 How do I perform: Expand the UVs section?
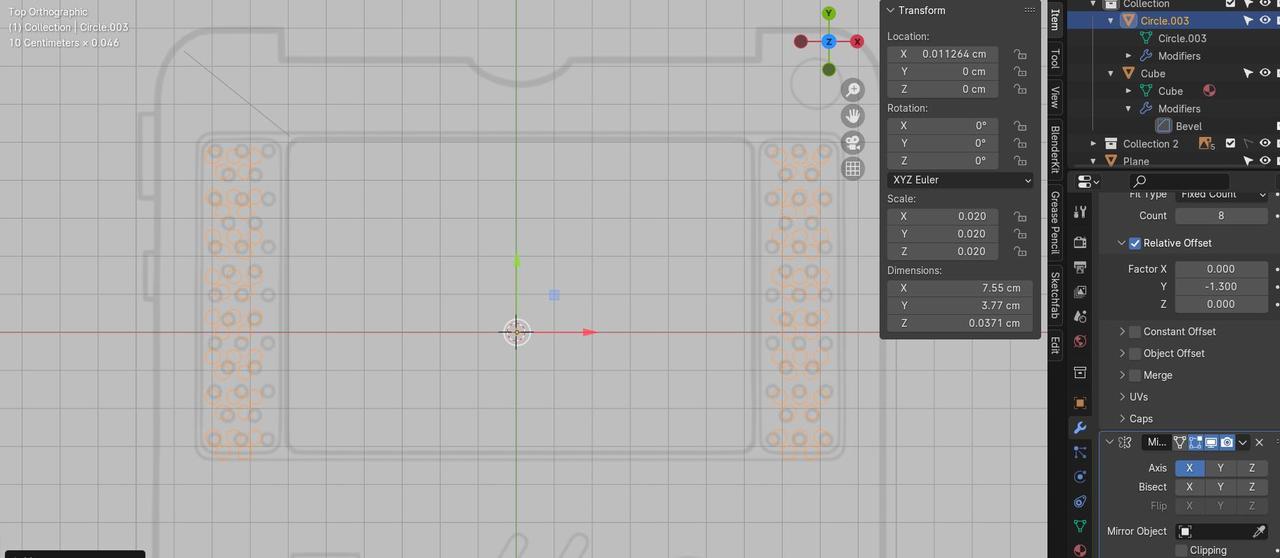pos(1122,397)
